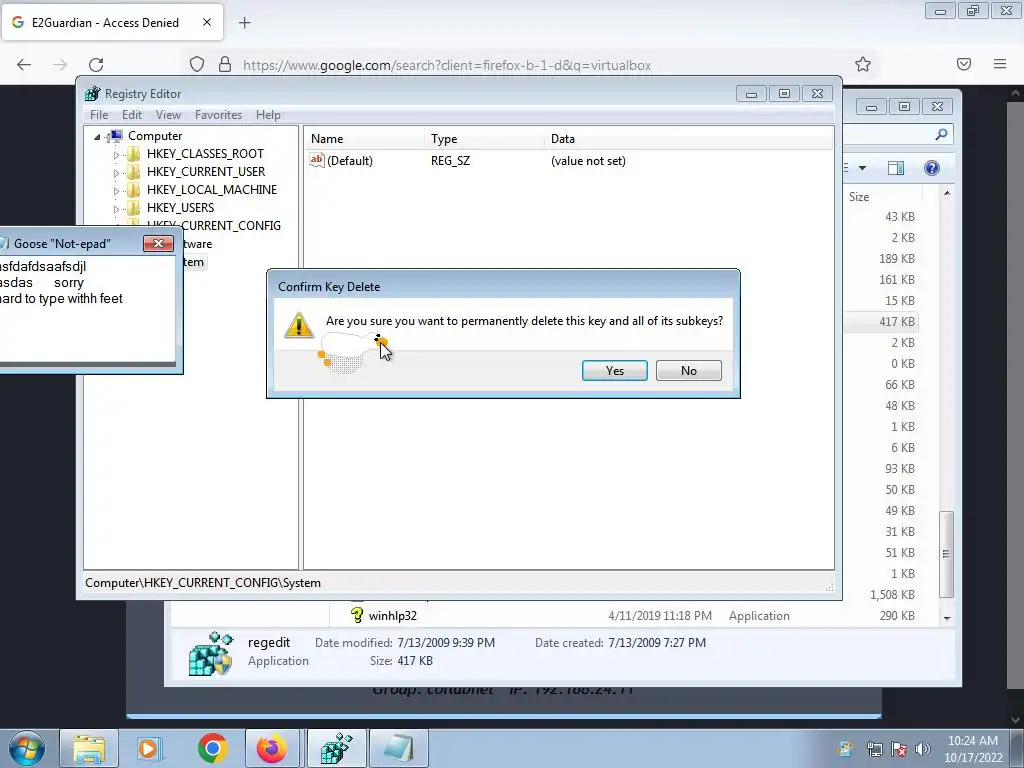This screenshot has width=1024, height=768.
Task: Expand the HKEY_CLASSES_ROOT key
Action: (116, 155)
